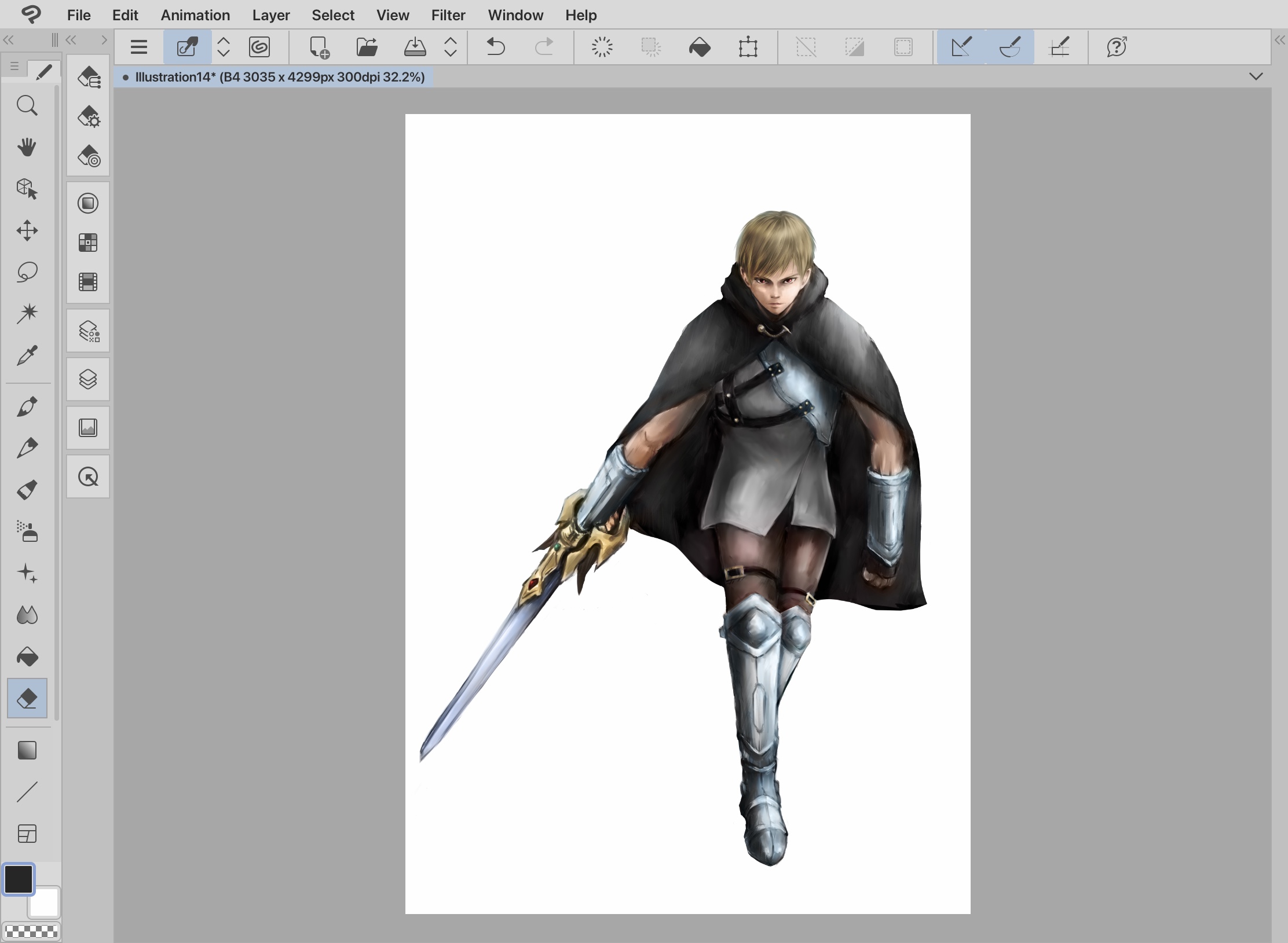
Task: Select the Frame border panel tool
Action: [x=27, y=834]
